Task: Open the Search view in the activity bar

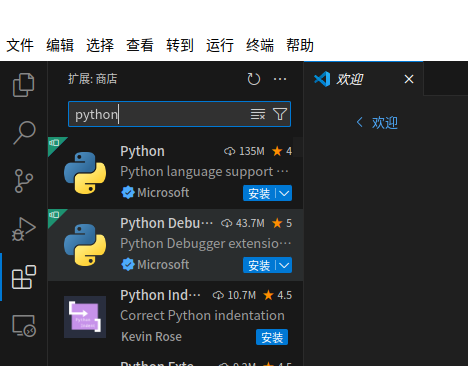Action: 24,133
